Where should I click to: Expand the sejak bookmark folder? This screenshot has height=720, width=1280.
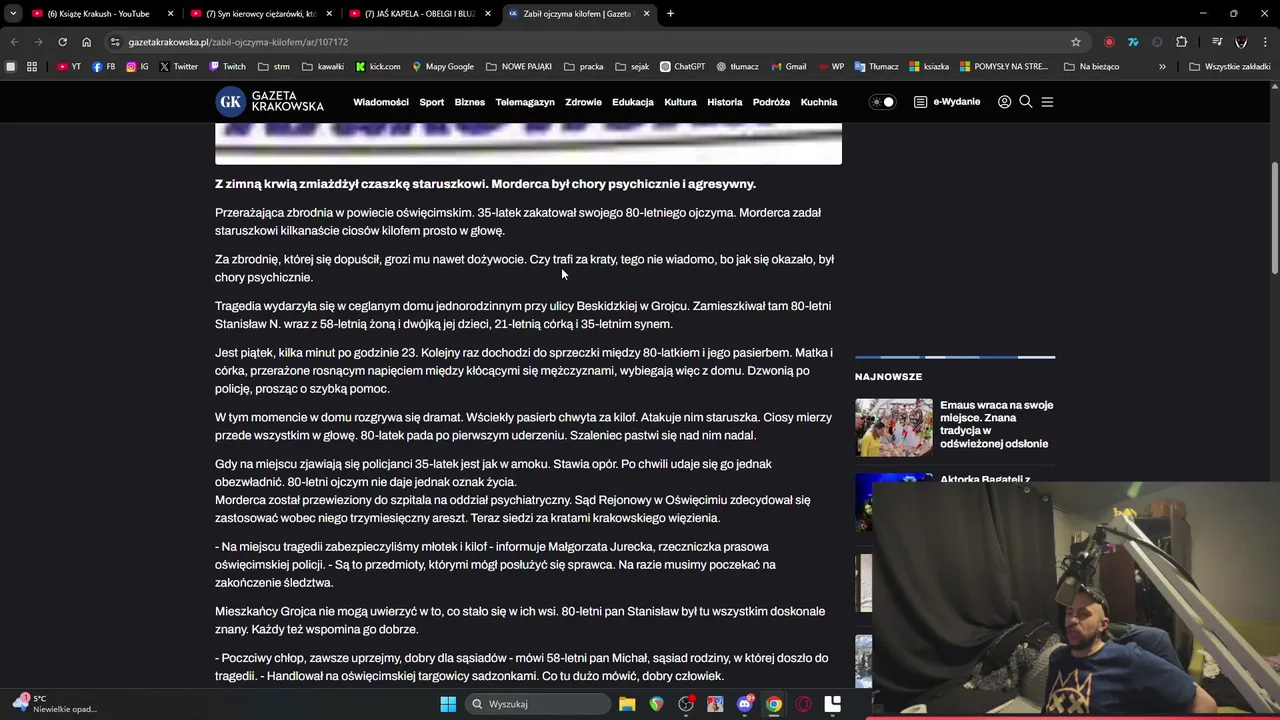point(632,67)
